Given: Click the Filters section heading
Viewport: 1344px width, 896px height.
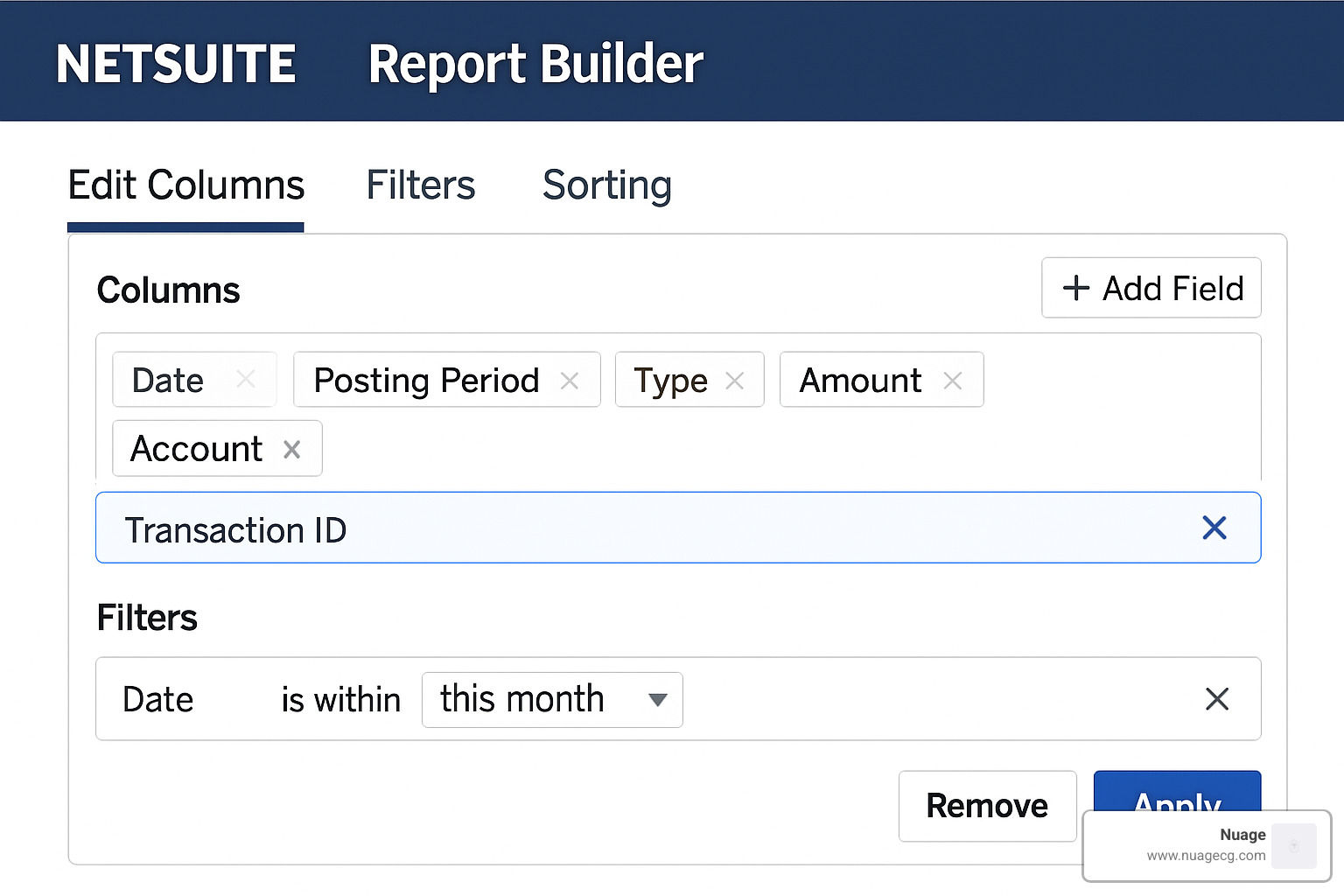Looking at the screenshot, I should [147, 618].
